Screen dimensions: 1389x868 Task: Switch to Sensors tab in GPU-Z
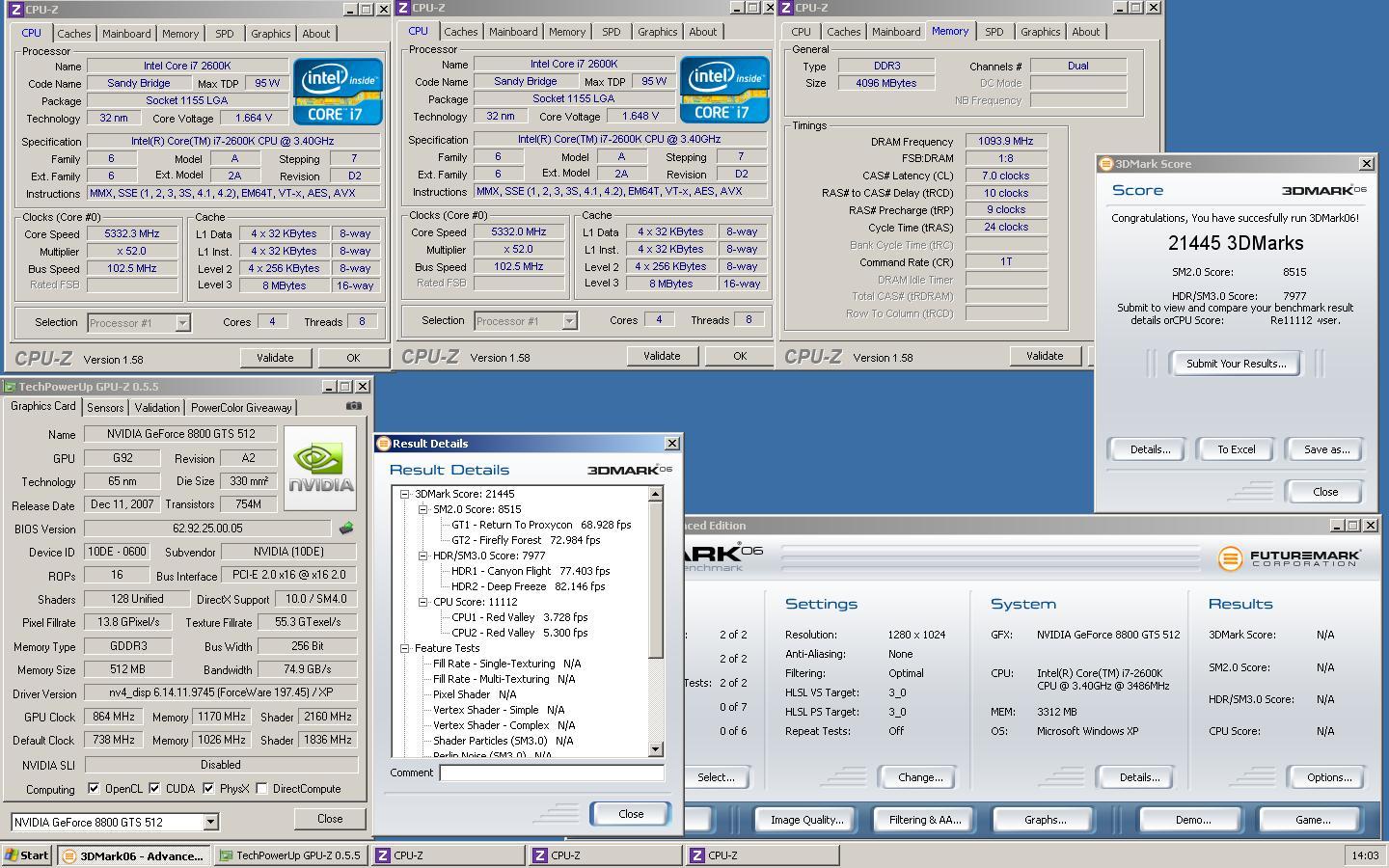pyautogui.click(x=105, y=408)
